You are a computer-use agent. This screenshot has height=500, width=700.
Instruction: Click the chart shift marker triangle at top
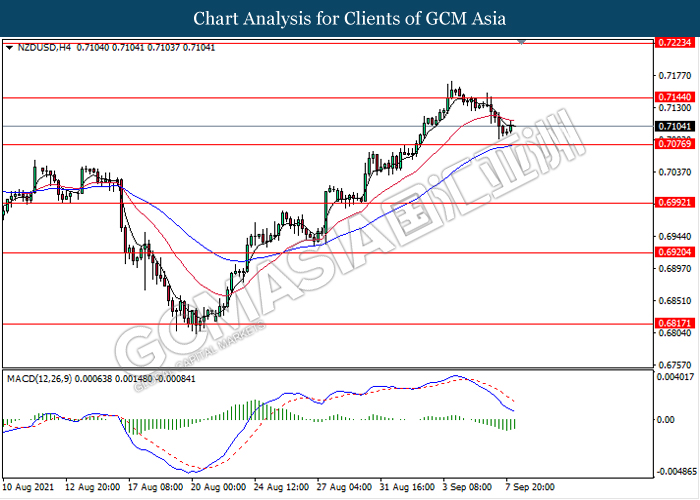(521, 42)
